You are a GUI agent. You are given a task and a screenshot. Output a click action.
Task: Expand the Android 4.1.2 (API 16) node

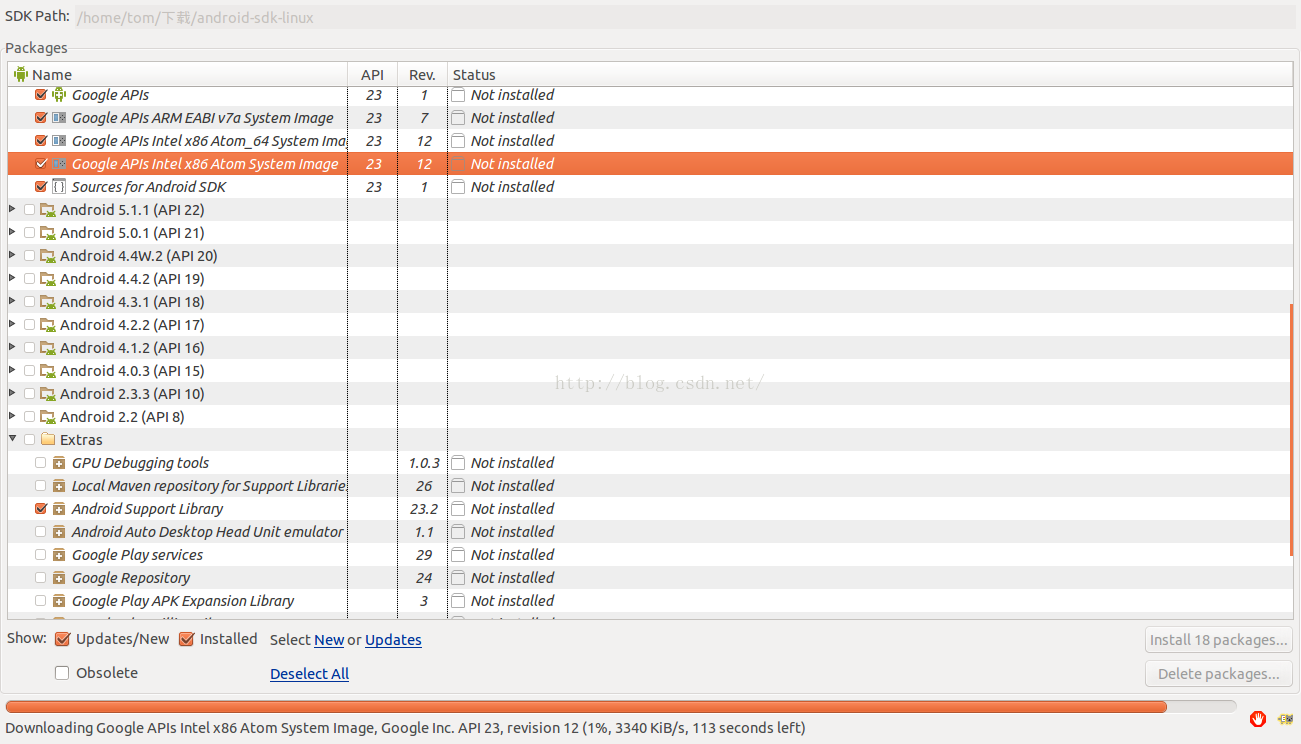click(12, 348)
